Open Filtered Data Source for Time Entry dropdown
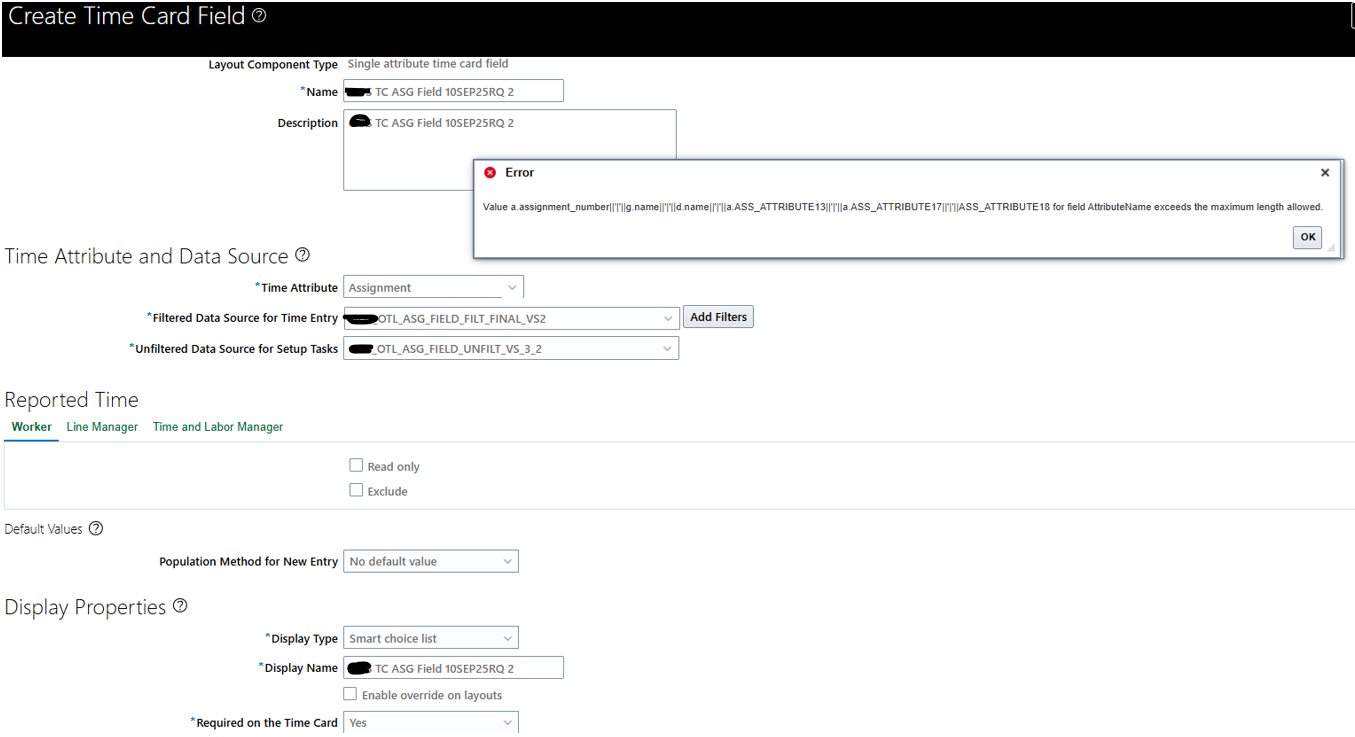Viewport: 1355px width, 737px height. [x=511, y=318]
